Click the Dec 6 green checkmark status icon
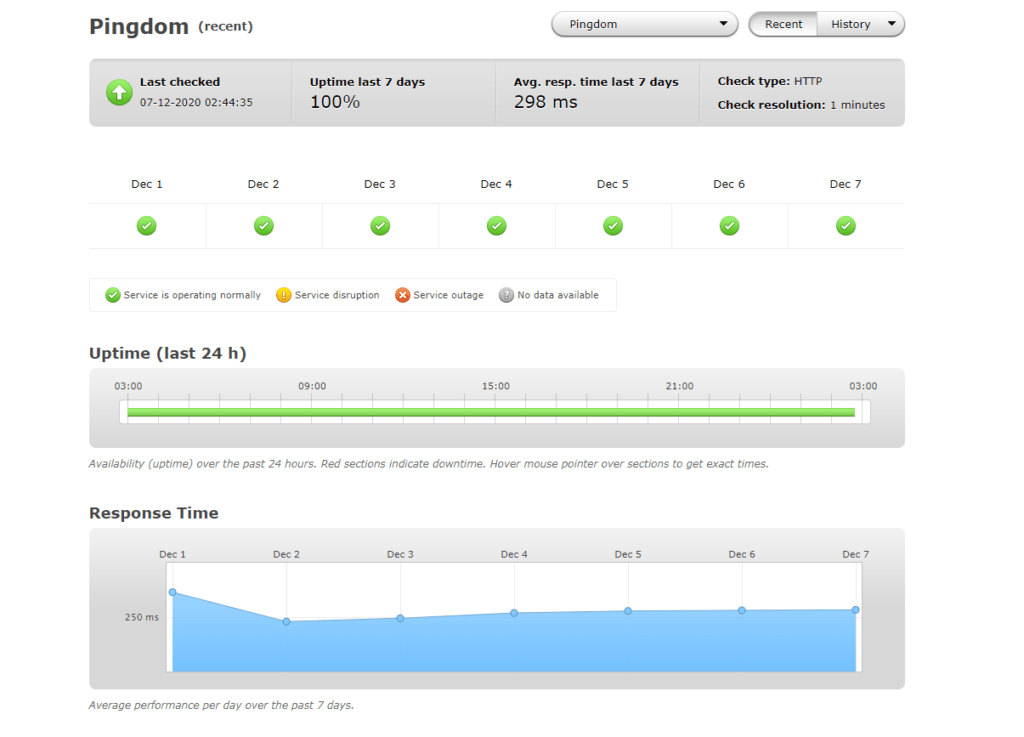Screen dimensions: 1024x737 pyautogui.click(x=729, y=226)
